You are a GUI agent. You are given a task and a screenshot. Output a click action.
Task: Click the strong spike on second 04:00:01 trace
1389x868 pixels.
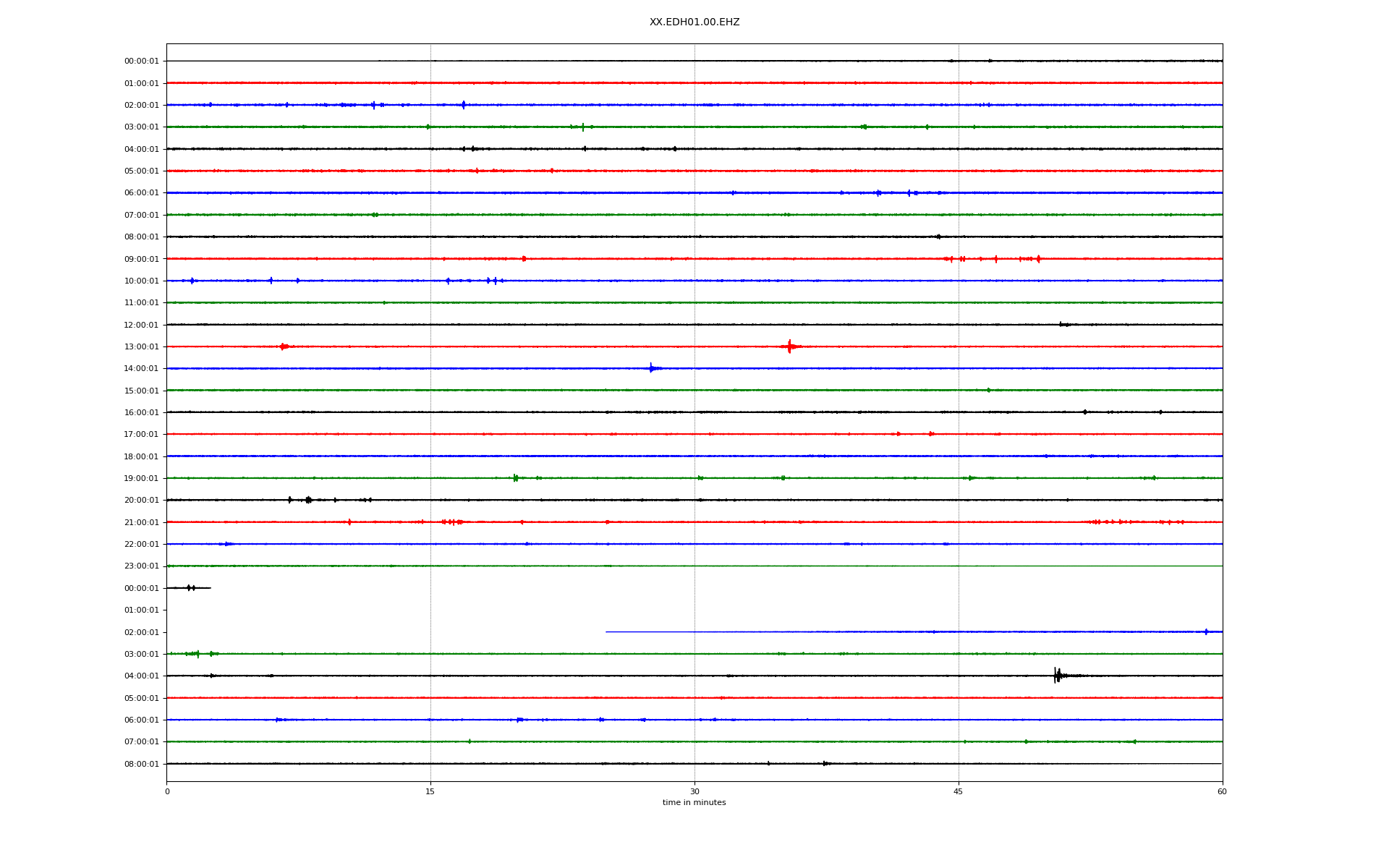click(1057, 676)
